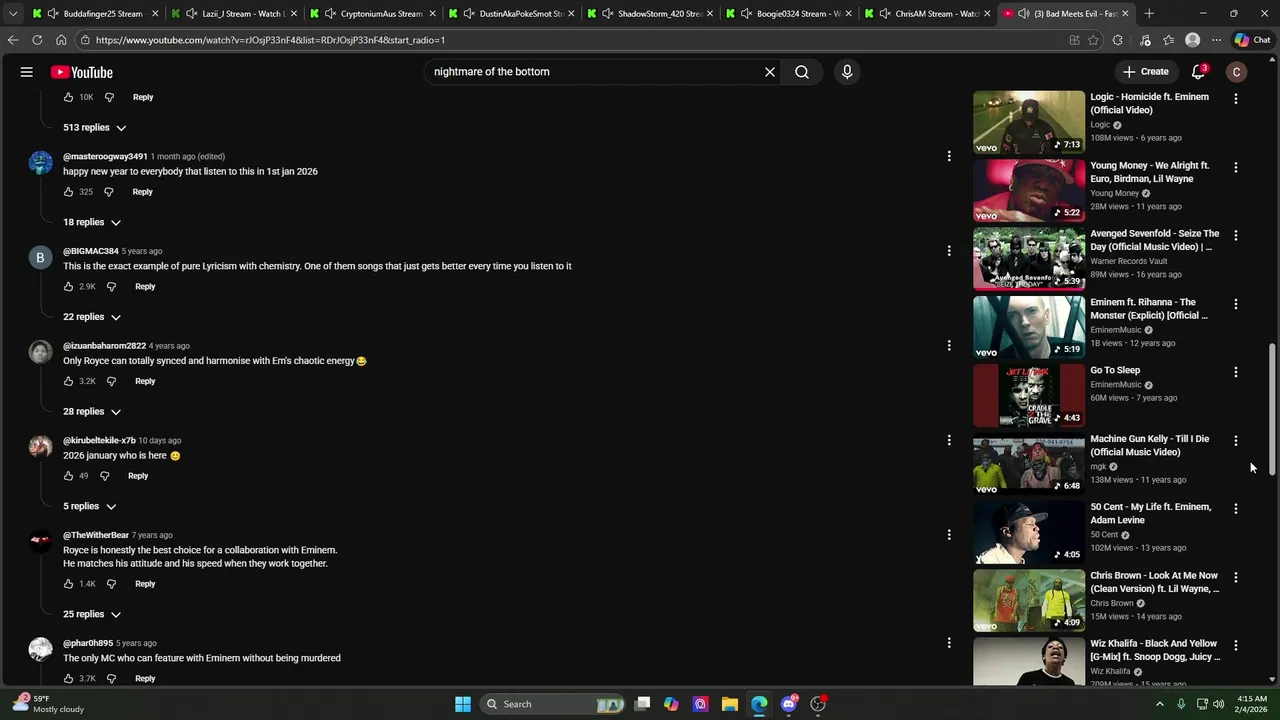This screenshot has width=1280, height=720.
Task: Open the @TheWitherBear channel link
Action: (x=96, y=535)
